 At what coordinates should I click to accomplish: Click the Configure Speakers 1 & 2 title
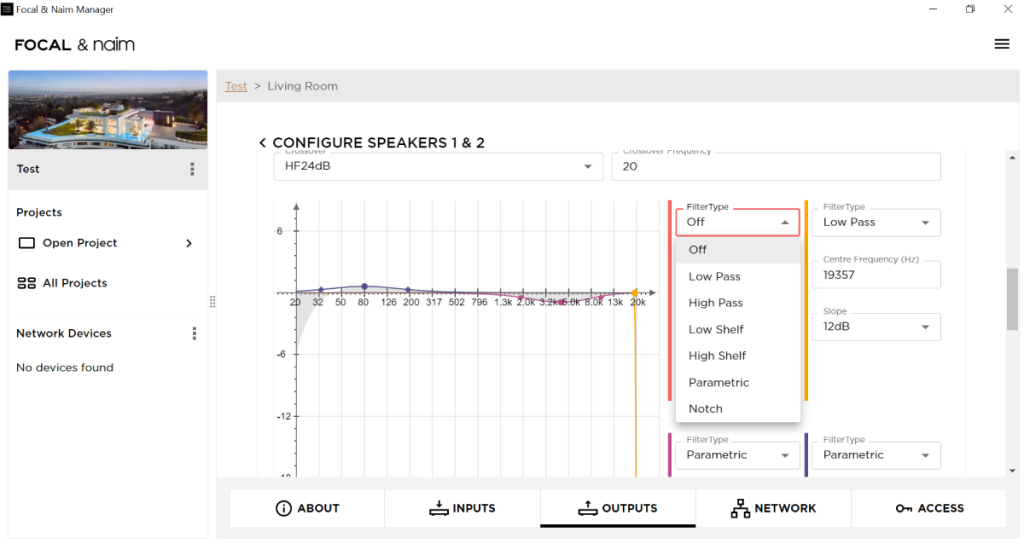click(378, 142)
